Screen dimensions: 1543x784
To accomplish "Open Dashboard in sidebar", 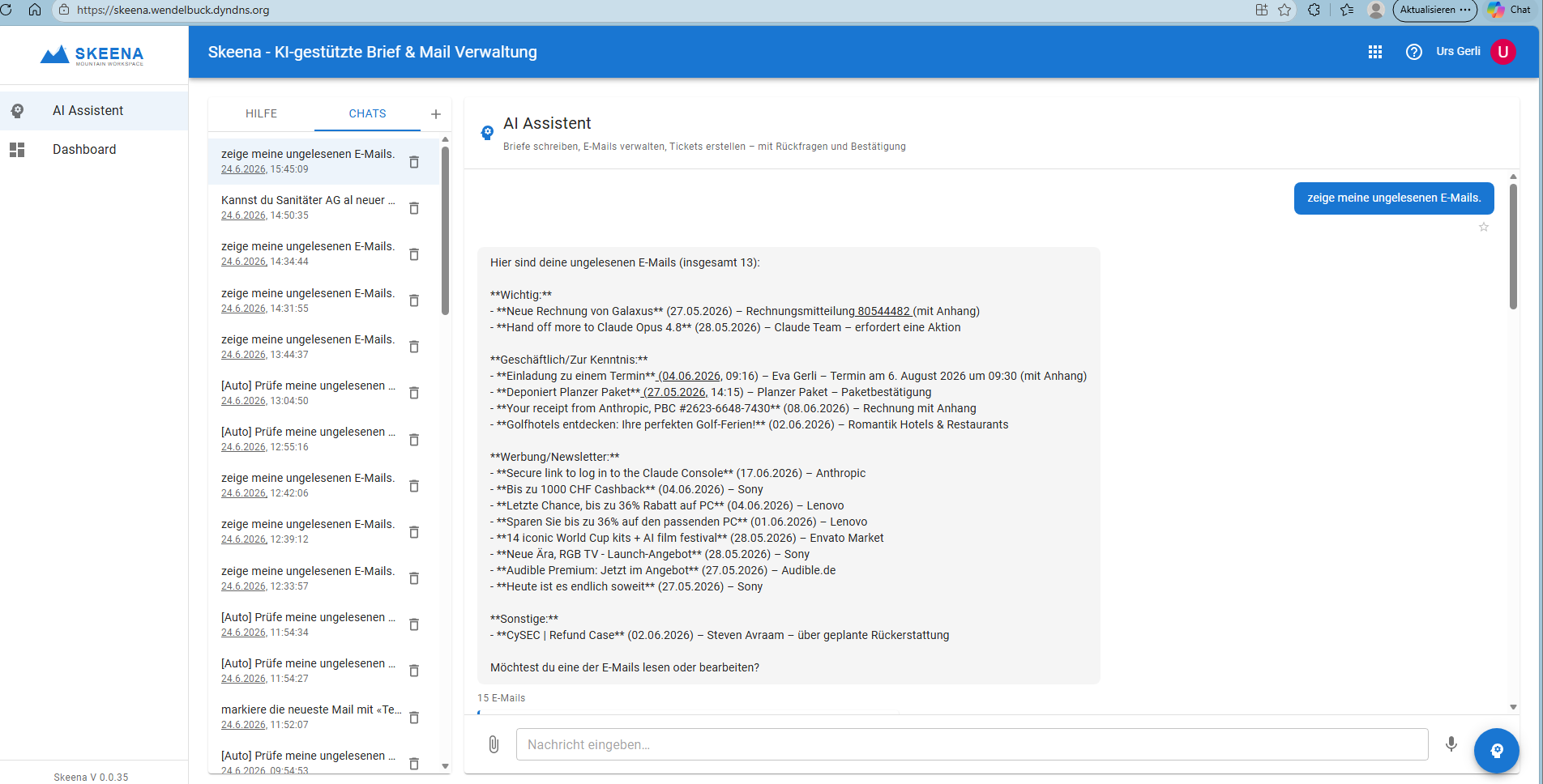I will tap(94, 150).
